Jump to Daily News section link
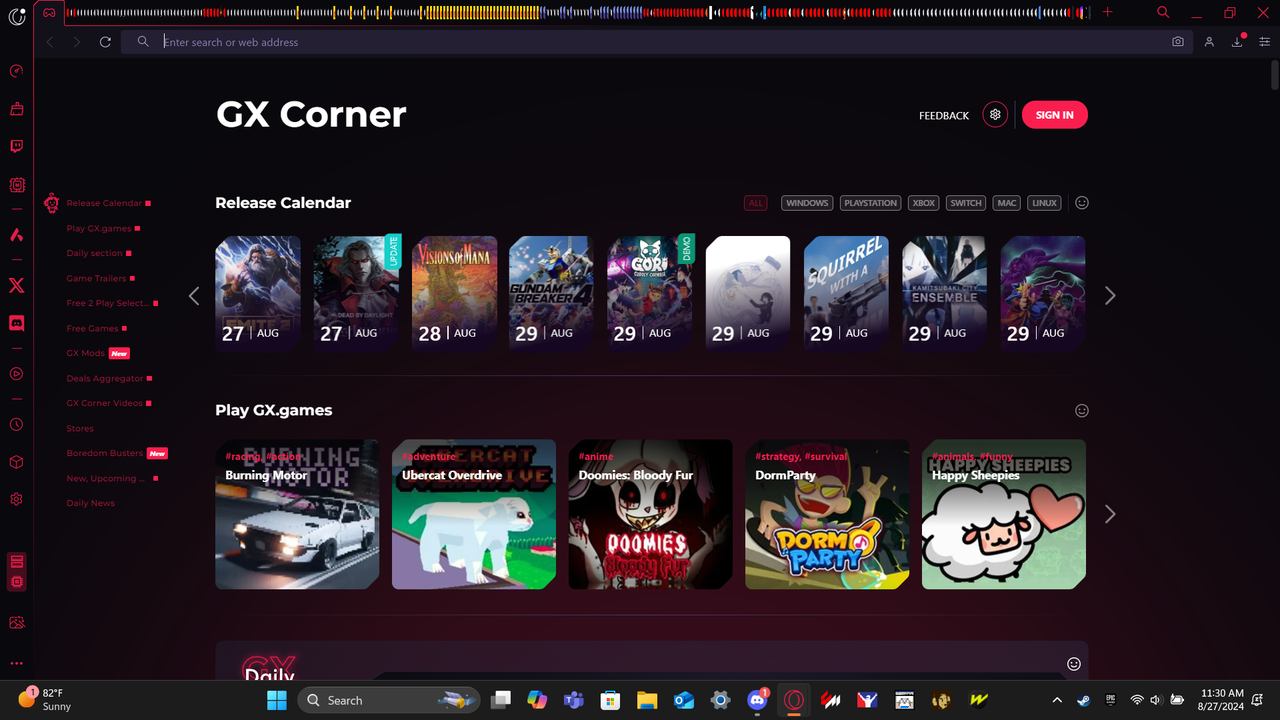 [x=91, y=503]
